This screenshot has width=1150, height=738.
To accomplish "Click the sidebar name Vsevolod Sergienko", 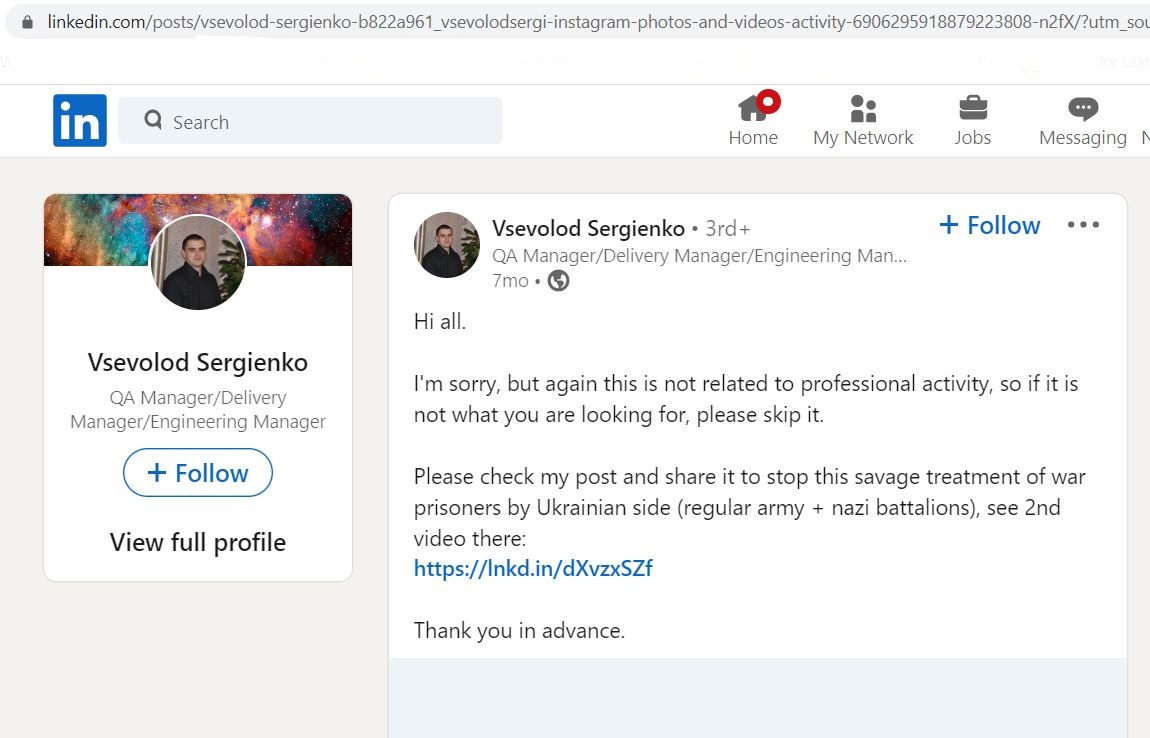I will [x=198, y=362].
